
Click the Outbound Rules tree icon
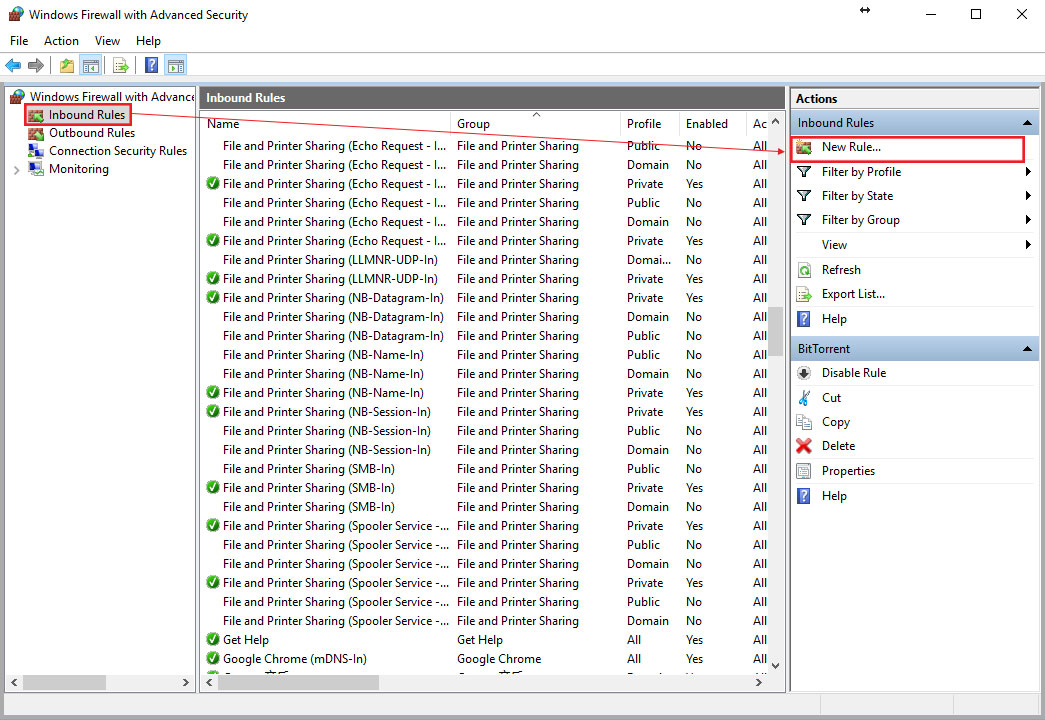click(x=36, y=133)
